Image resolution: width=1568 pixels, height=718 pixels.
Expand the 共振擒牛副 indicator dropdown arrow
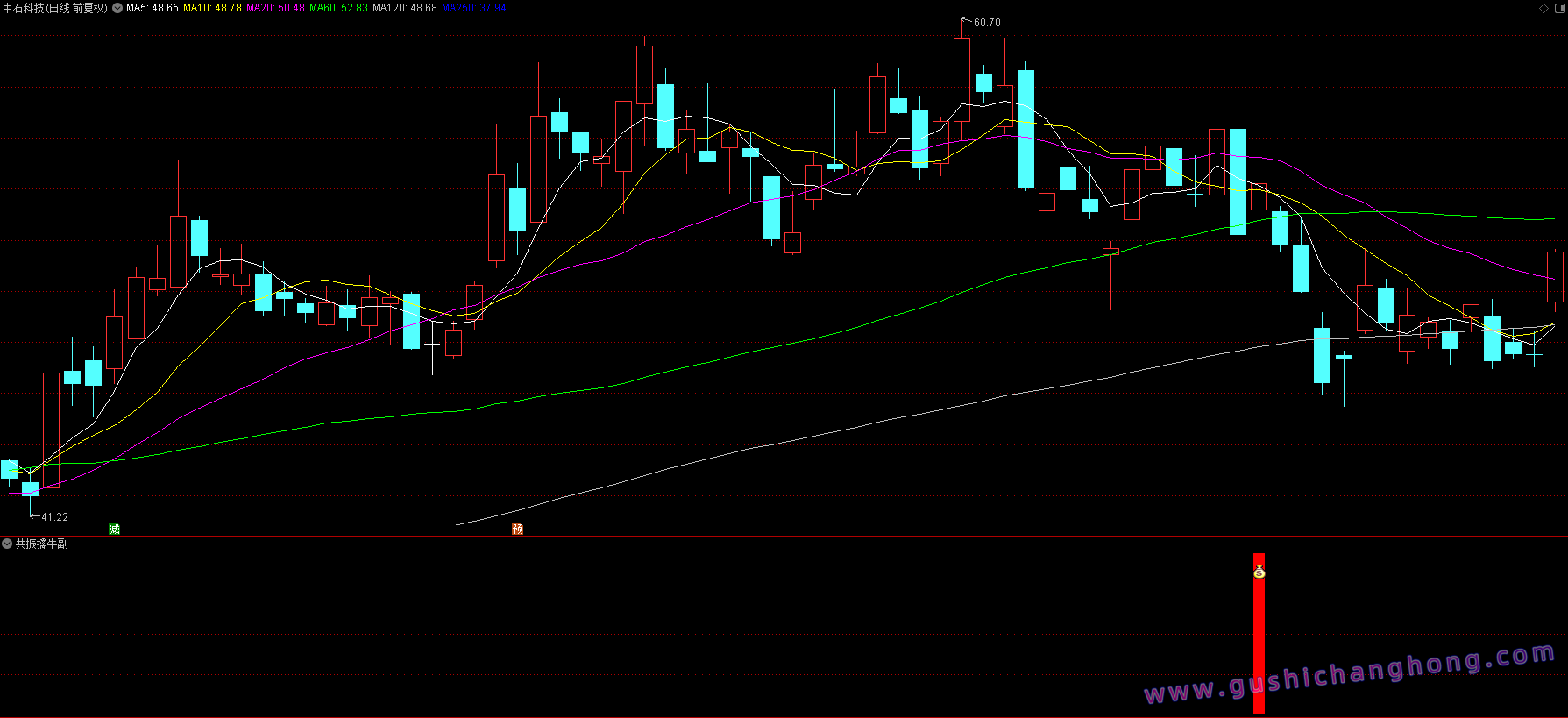coord(7,544)
